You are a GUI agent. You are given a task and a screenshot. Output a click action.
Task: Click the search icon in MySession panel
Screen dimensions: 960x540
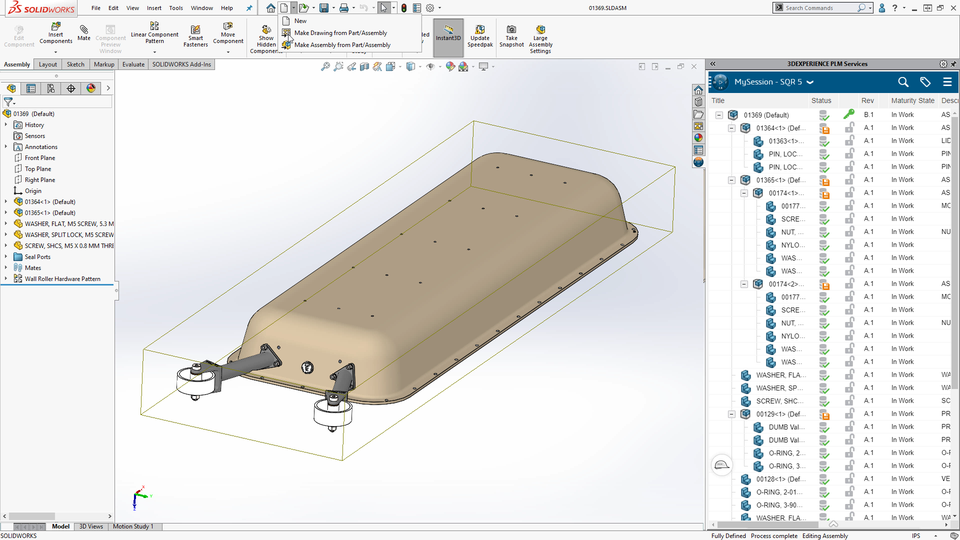point(903,81)
